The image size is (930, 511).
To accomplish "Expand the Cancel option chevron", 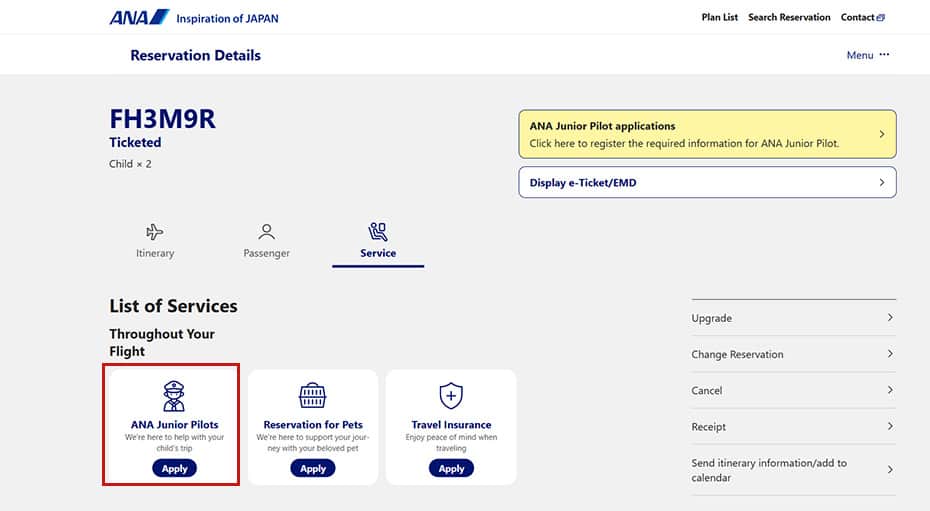I will 889,390.
